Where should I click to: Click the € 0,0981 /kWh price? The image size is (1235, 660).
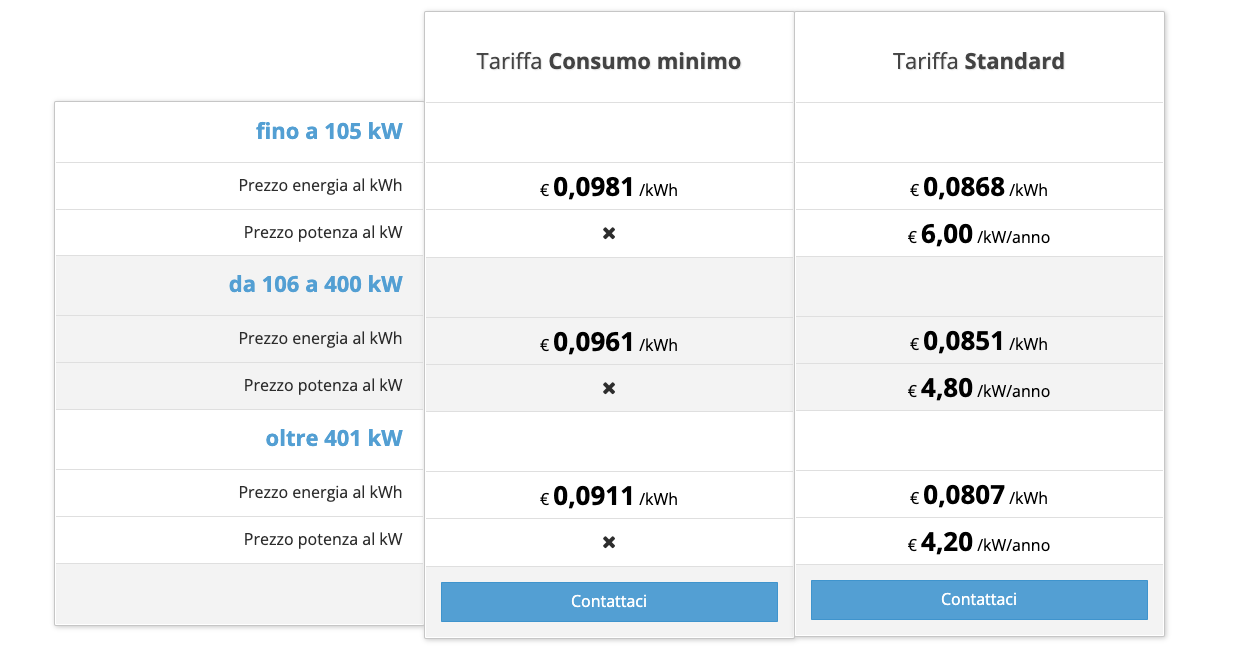[x=609, y=188]
